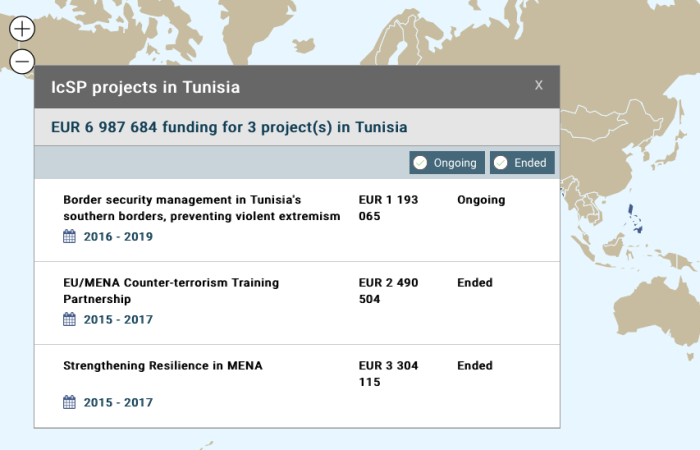Click Ongoing status in the Border security row

point(481,200)
